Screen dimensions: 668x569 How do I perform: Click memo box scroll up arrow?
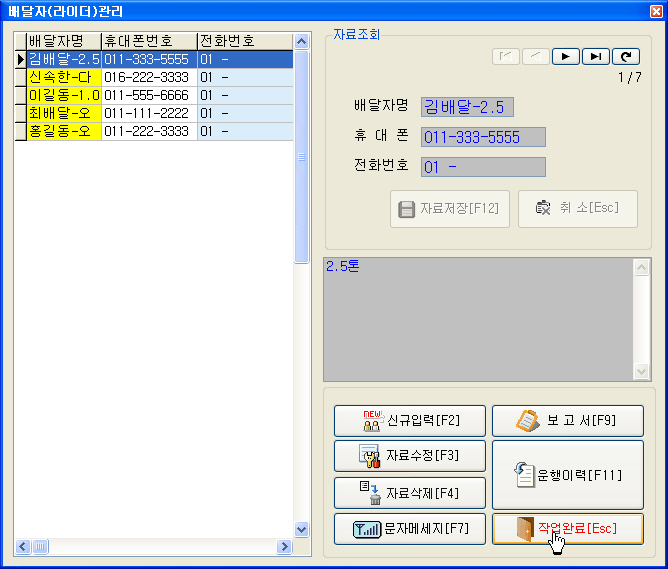(x=642, y=267)
